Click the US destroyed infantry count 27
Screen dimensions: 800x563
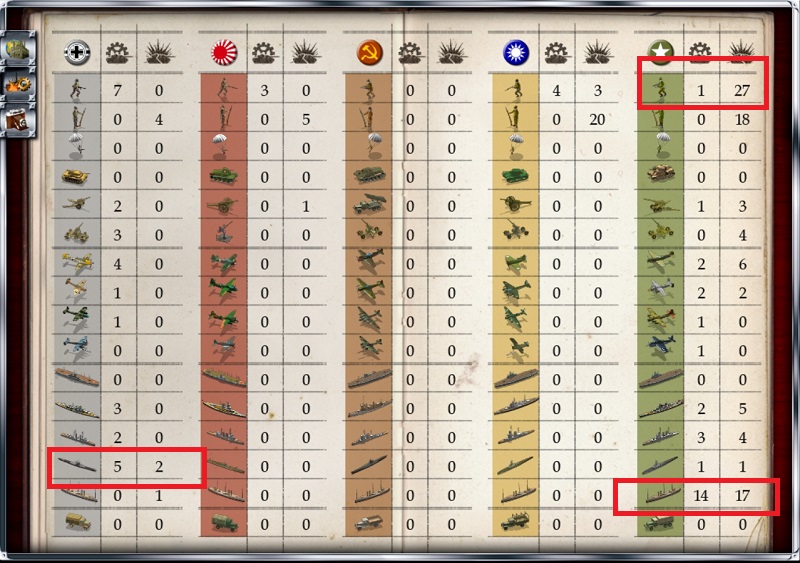742,90
